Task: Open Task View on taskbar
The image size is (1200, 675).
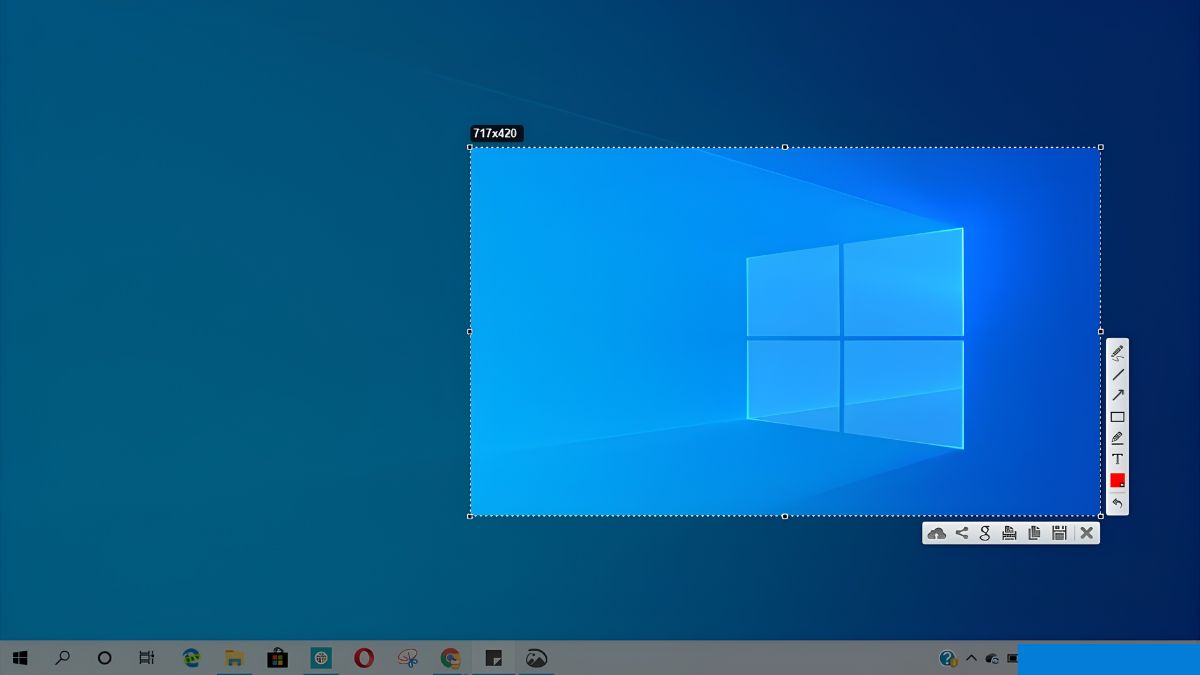Action: [147, 658]
